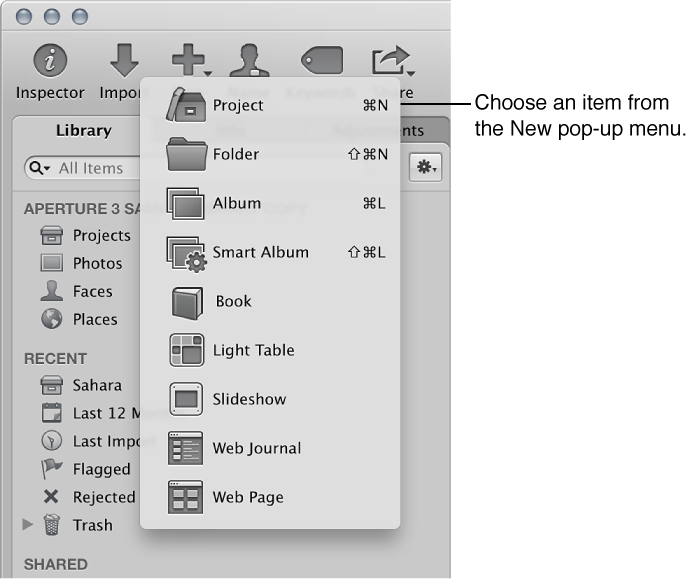Choose Project from the New menu
This screenshot has width=700, height=580.
coord(270,105)
